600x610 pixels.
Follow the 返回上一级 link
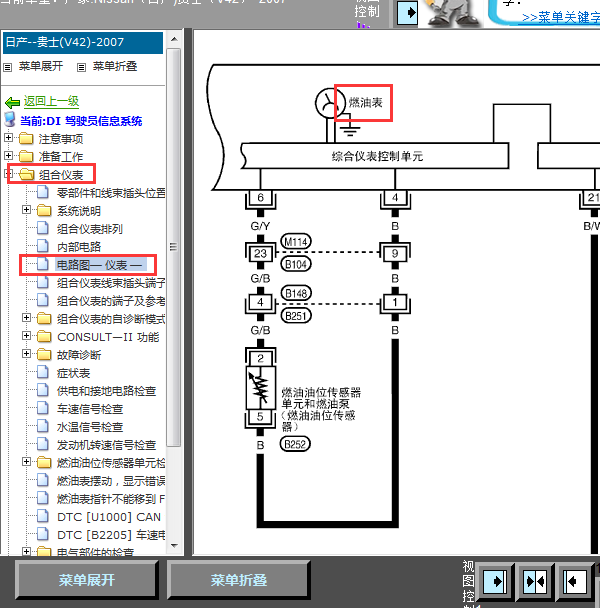coord(51,102)
